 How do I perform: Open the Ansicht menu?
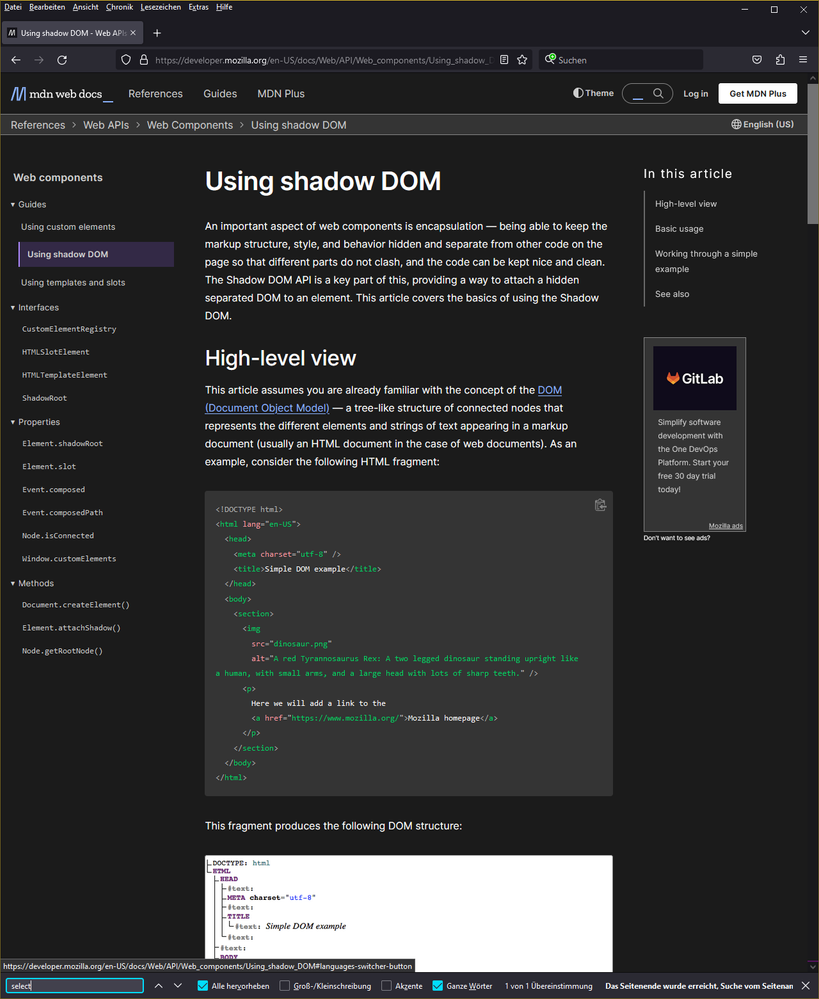coord(85,7)
